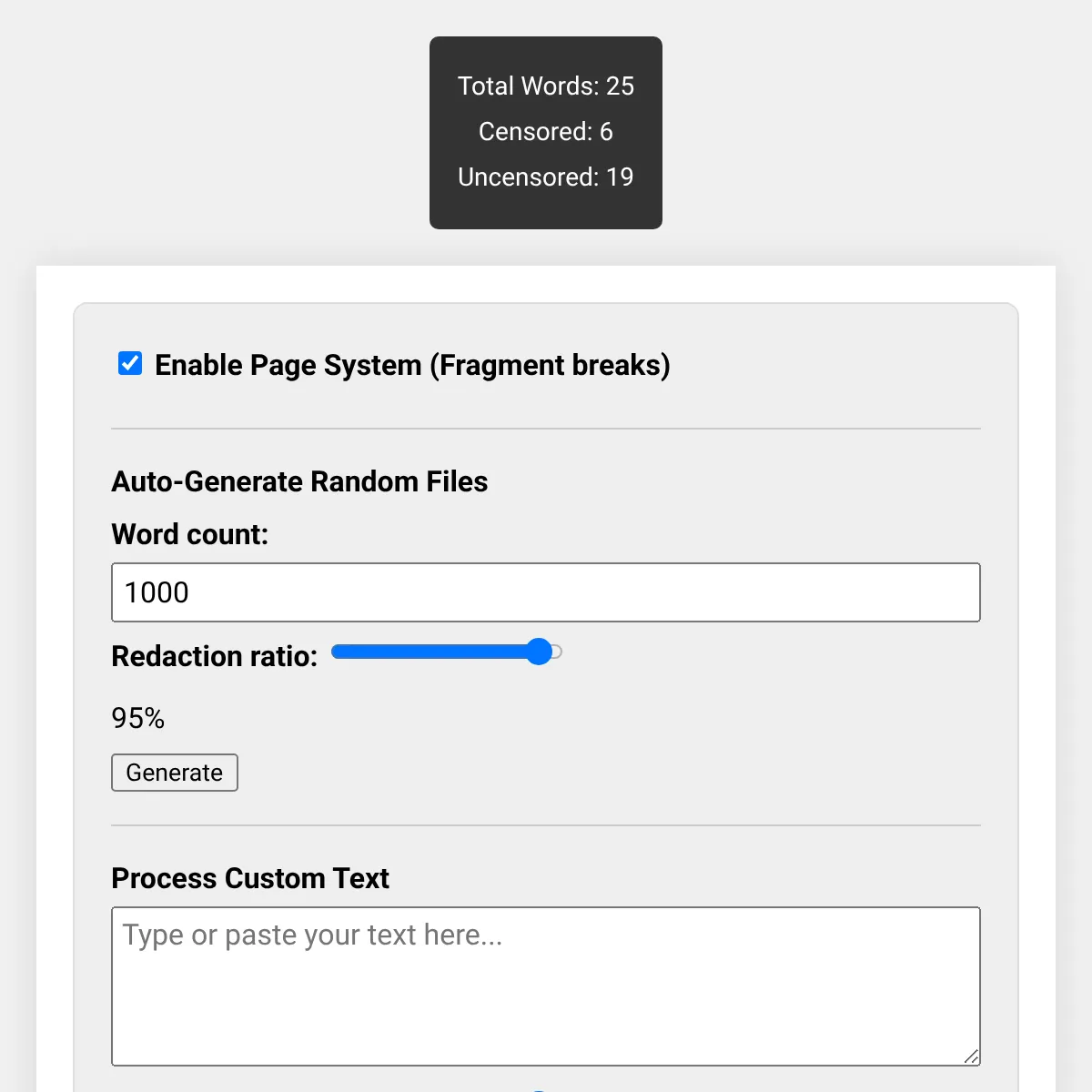Click the Auto-Generate Random Files heading

tap(299, 481)
